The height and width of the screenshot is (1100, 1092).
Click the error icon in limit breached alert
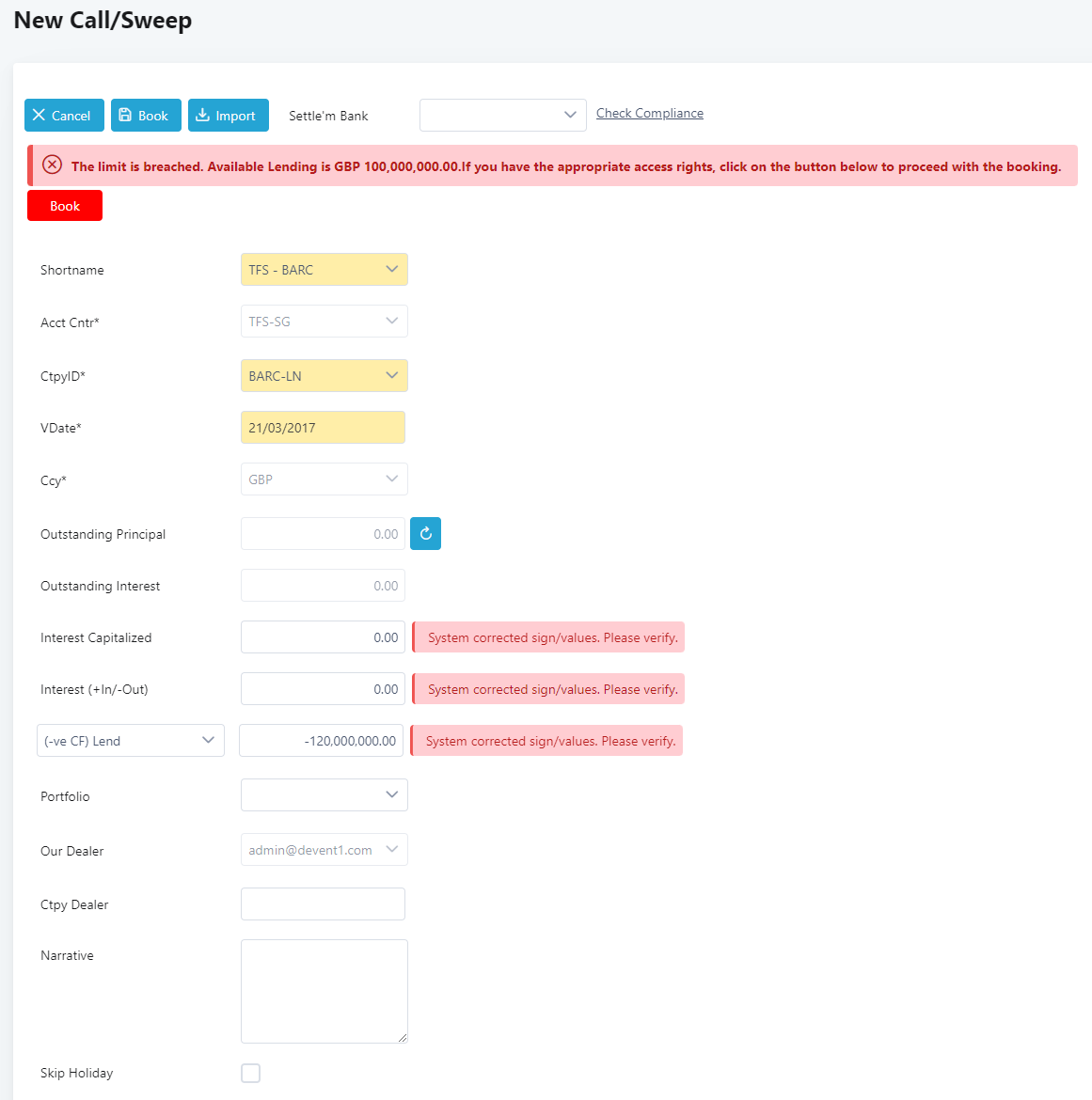tap(53, 165)
